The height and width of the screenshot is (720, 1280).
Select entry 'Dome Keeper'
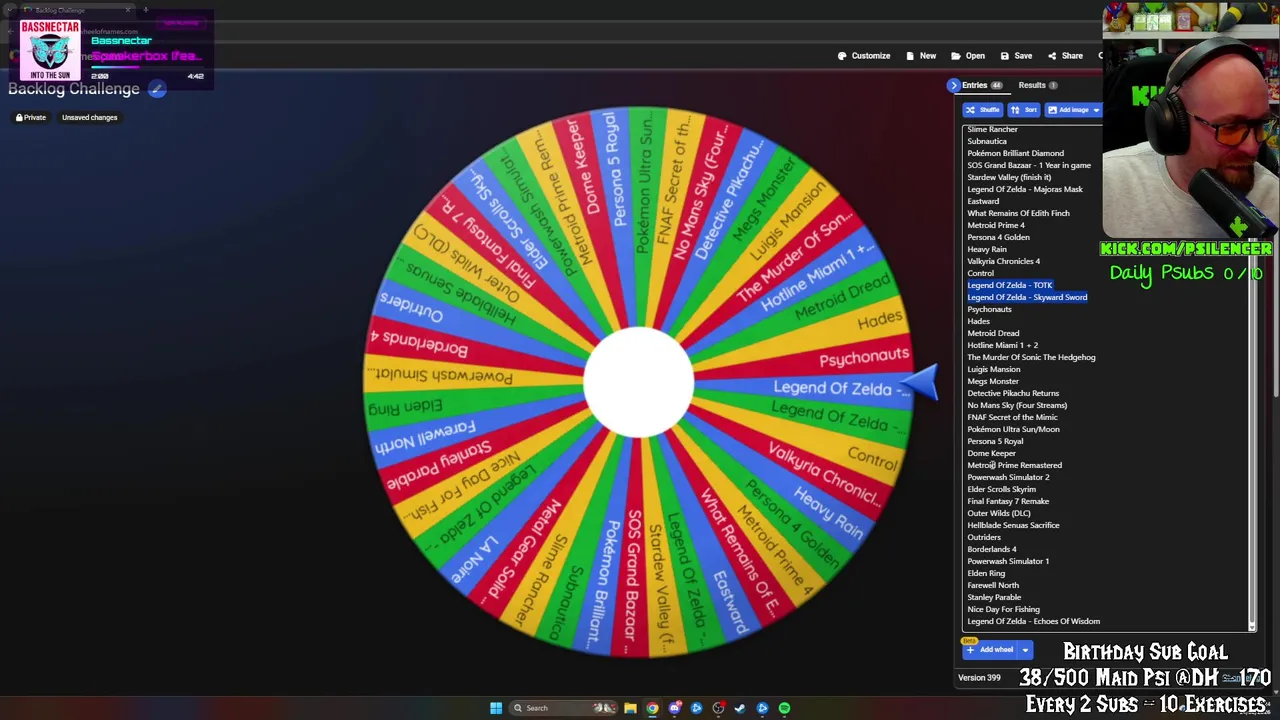tap(991, 453)
